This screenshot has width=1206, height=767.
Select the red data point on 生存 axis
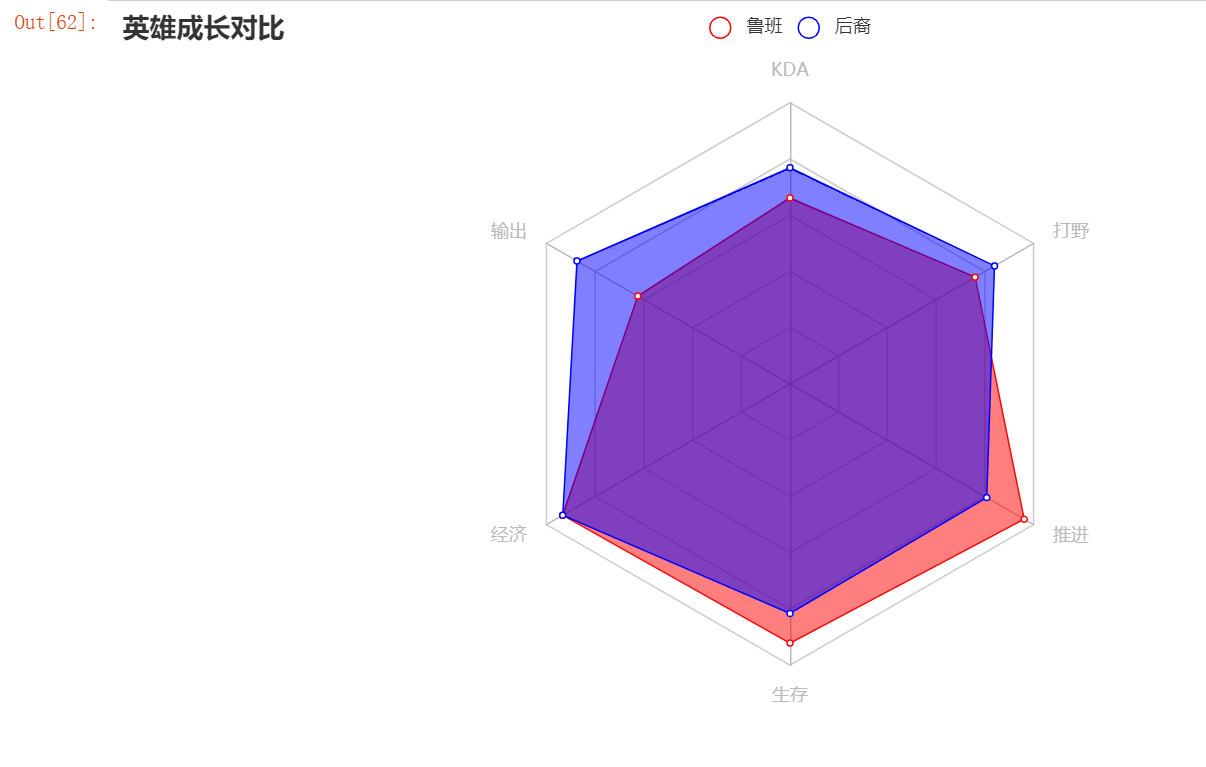(x=790, y=643)
